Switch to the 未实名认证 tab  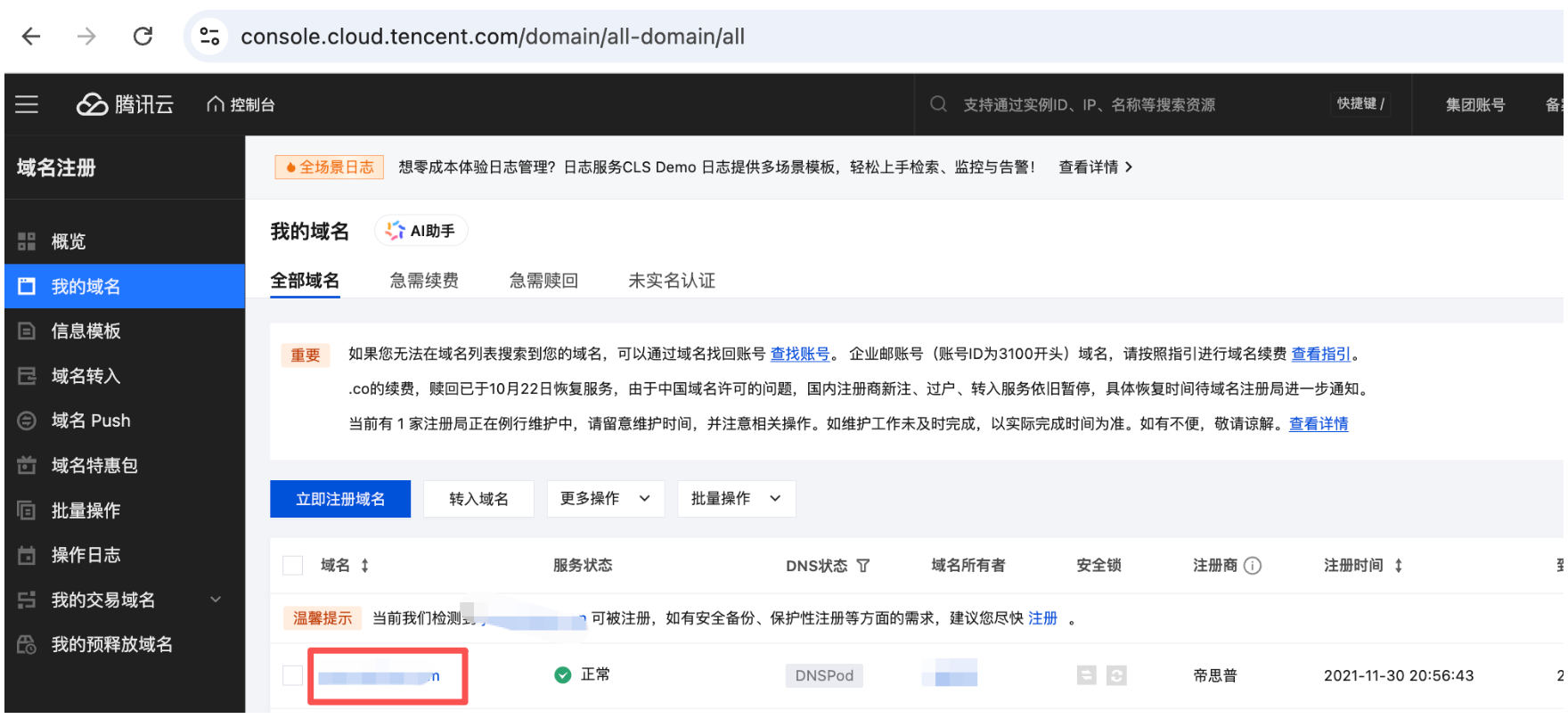point(672,281)
